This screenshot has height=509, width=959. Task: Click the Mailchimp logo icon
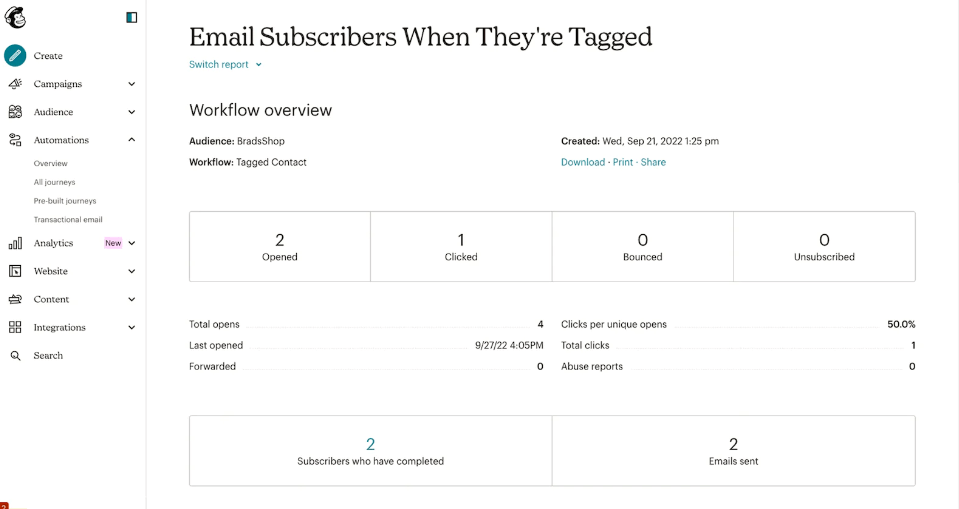click(x=16, y=17)
